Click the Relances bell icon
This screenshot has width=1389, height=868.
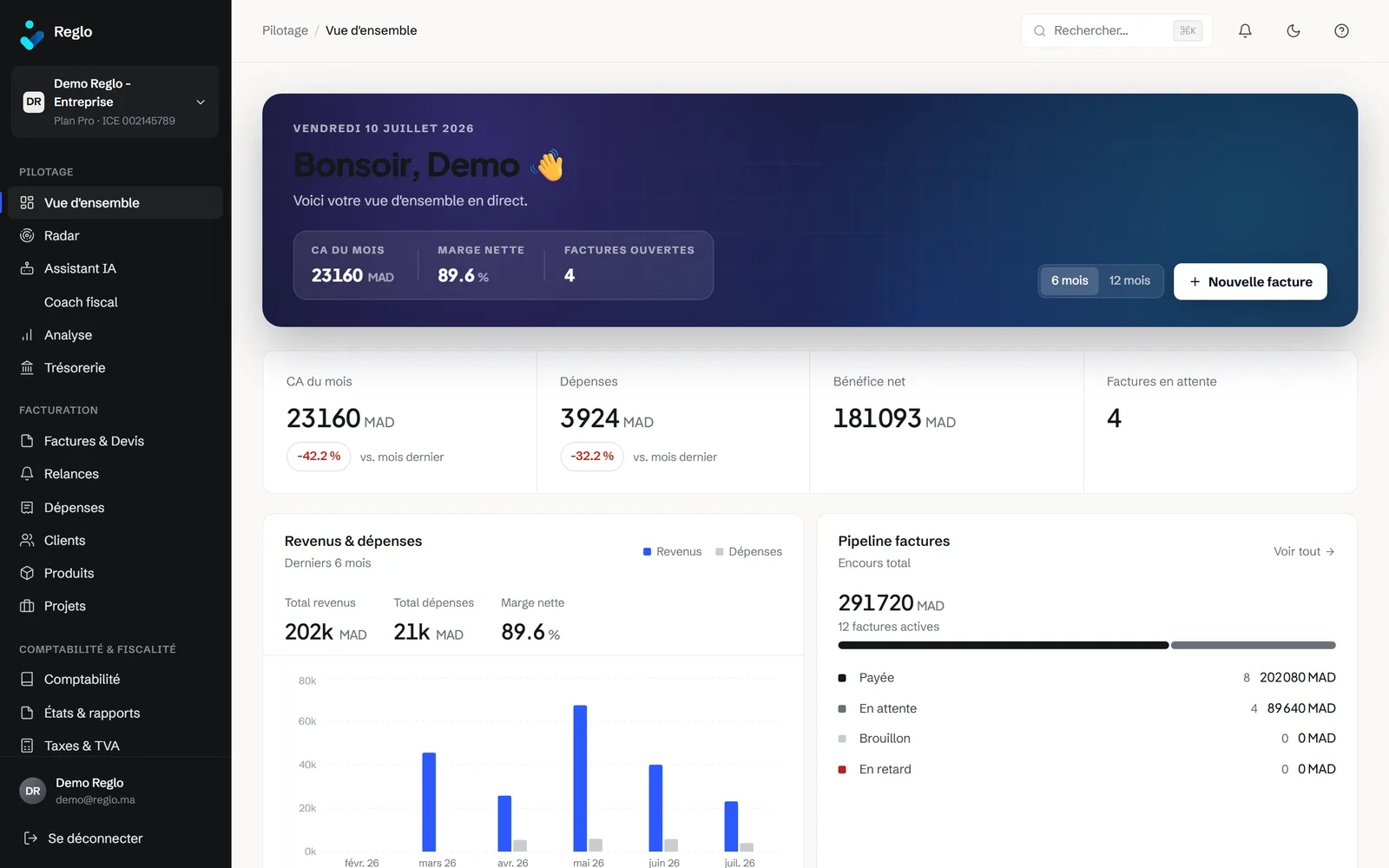(27, 474)
